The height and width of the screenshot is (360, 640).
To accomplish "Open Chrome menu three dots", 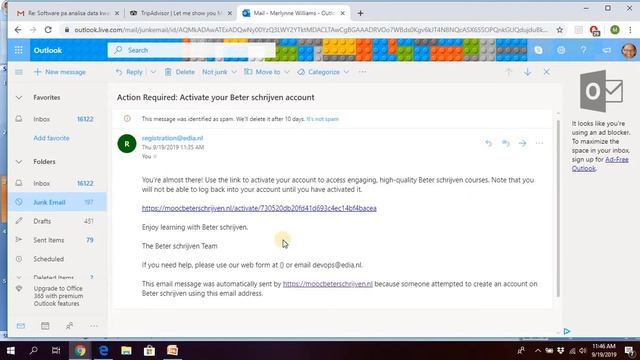I will pyautogui.click(x=631, y=30).
